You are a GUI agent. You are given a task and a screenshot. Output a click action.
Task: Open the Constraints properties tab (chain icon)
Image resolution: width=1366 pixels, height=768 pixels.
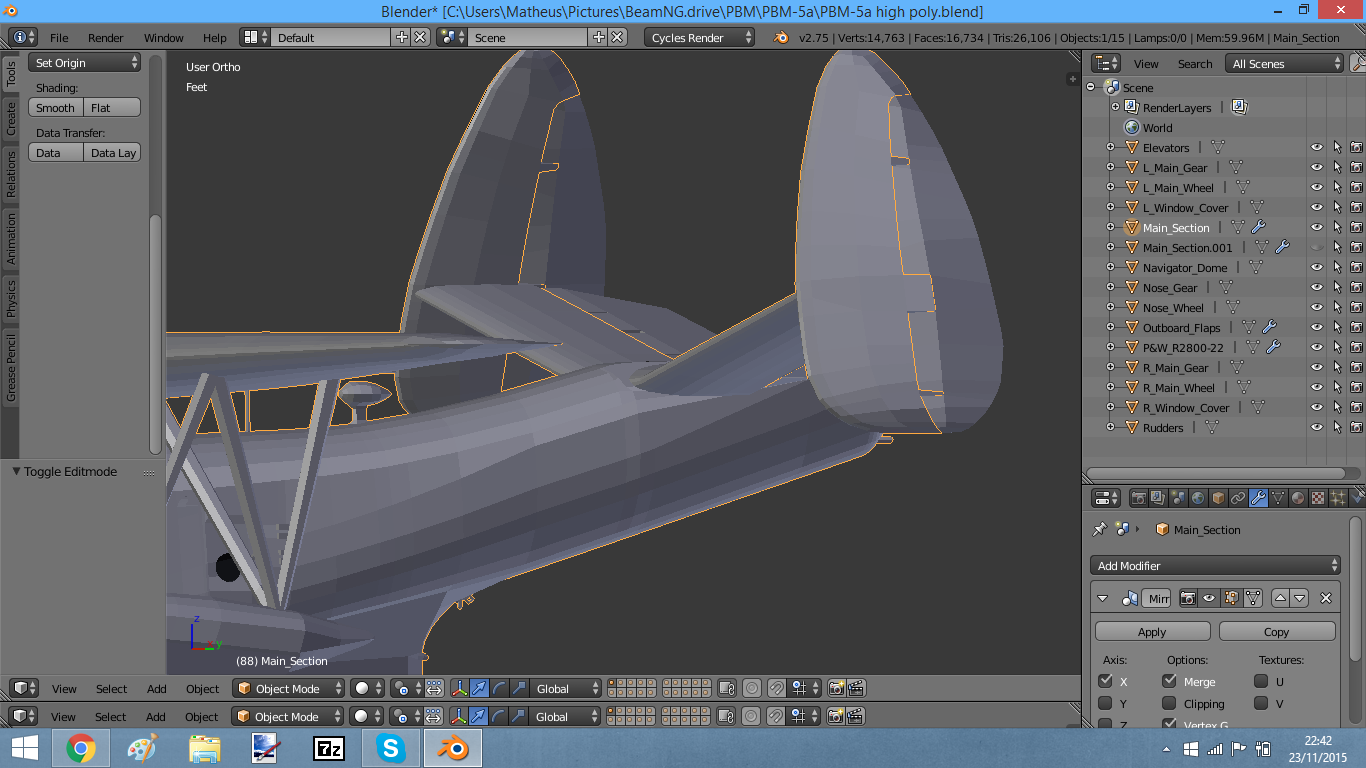tap(1238, 498)
